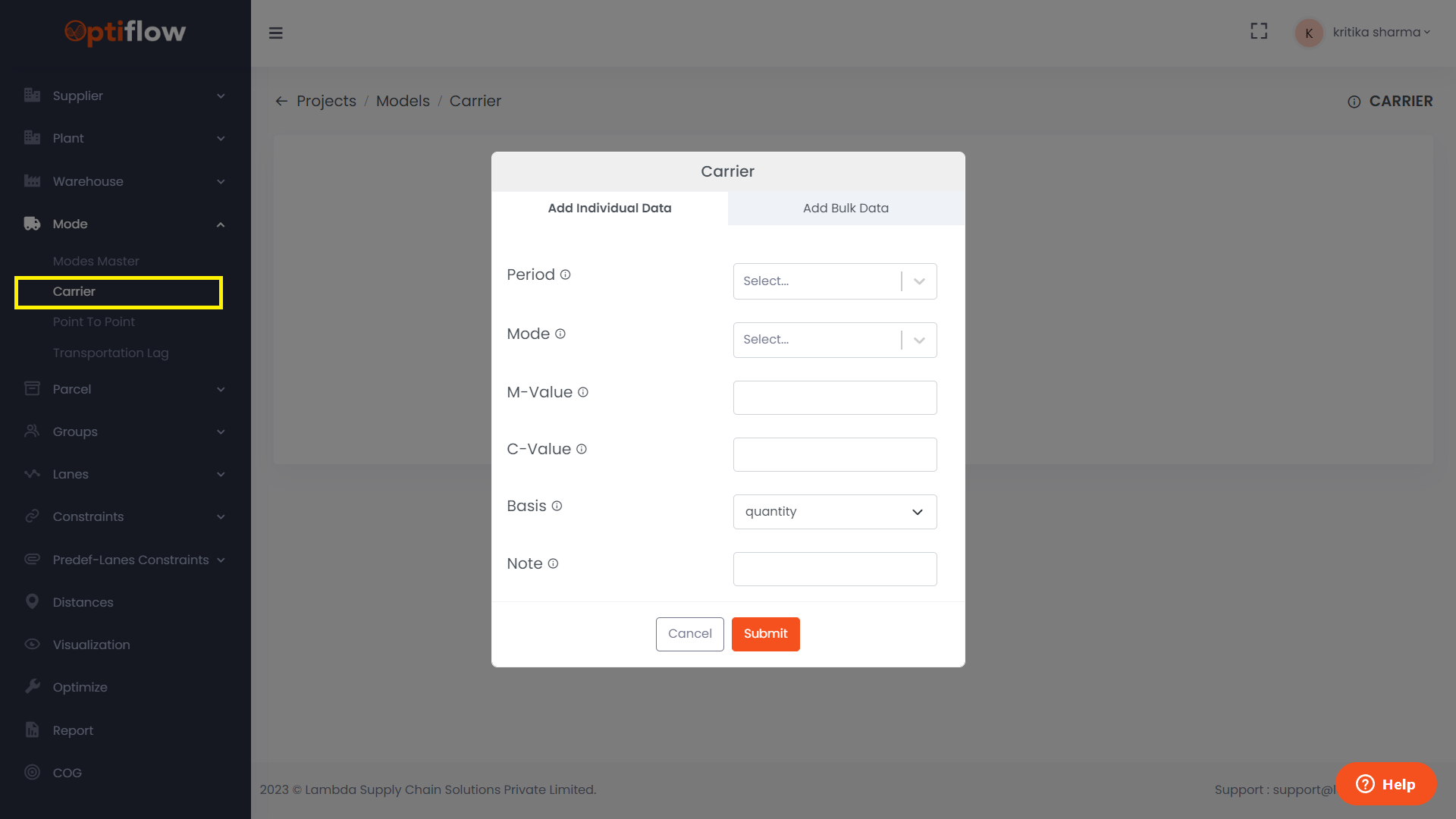Open the Basis quantity dropdown
1456x819 pixels.
click(834, 512)
